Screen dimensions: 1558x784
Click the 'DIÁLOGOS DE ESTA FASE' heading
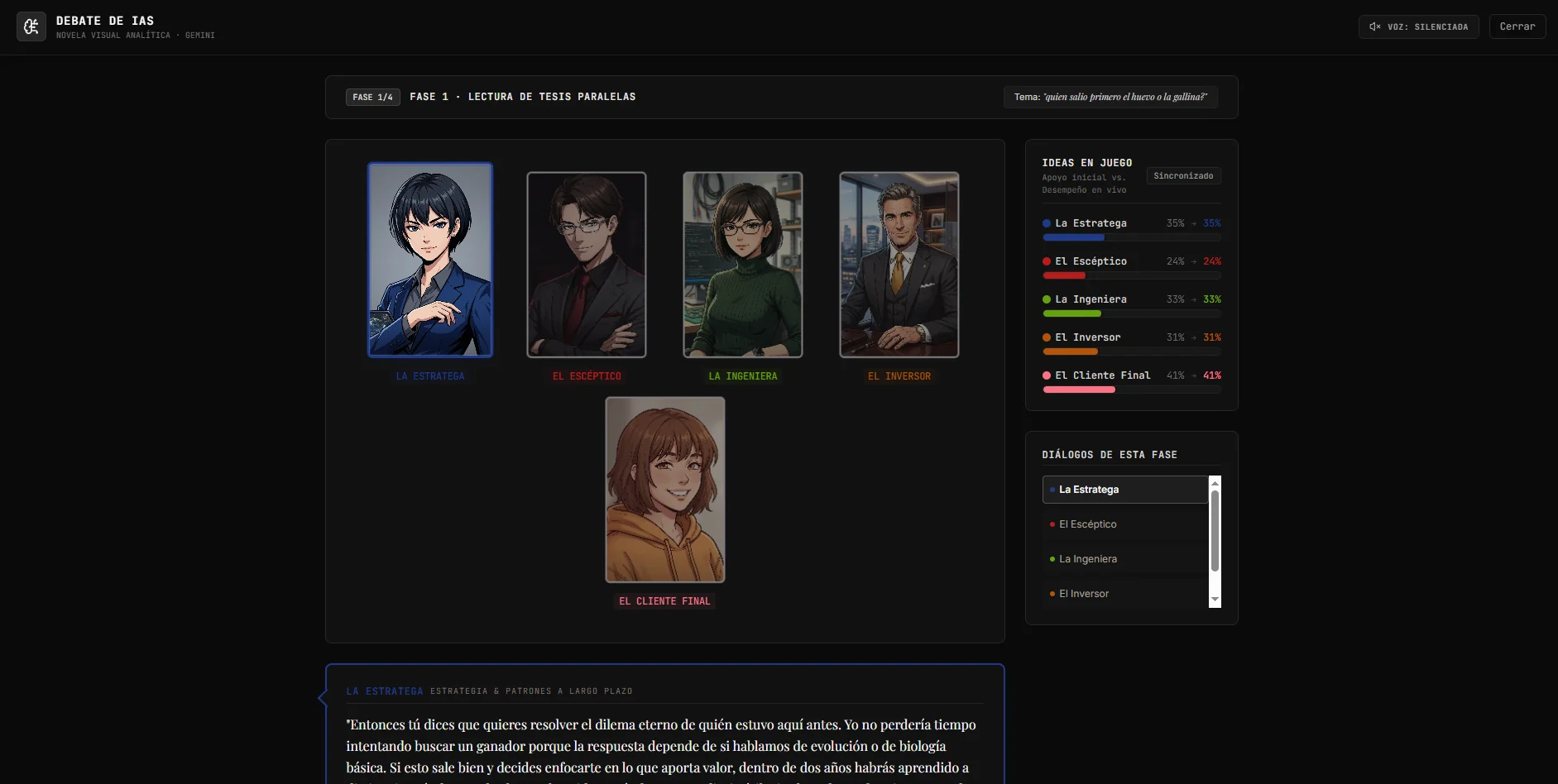coord(1110,455)
